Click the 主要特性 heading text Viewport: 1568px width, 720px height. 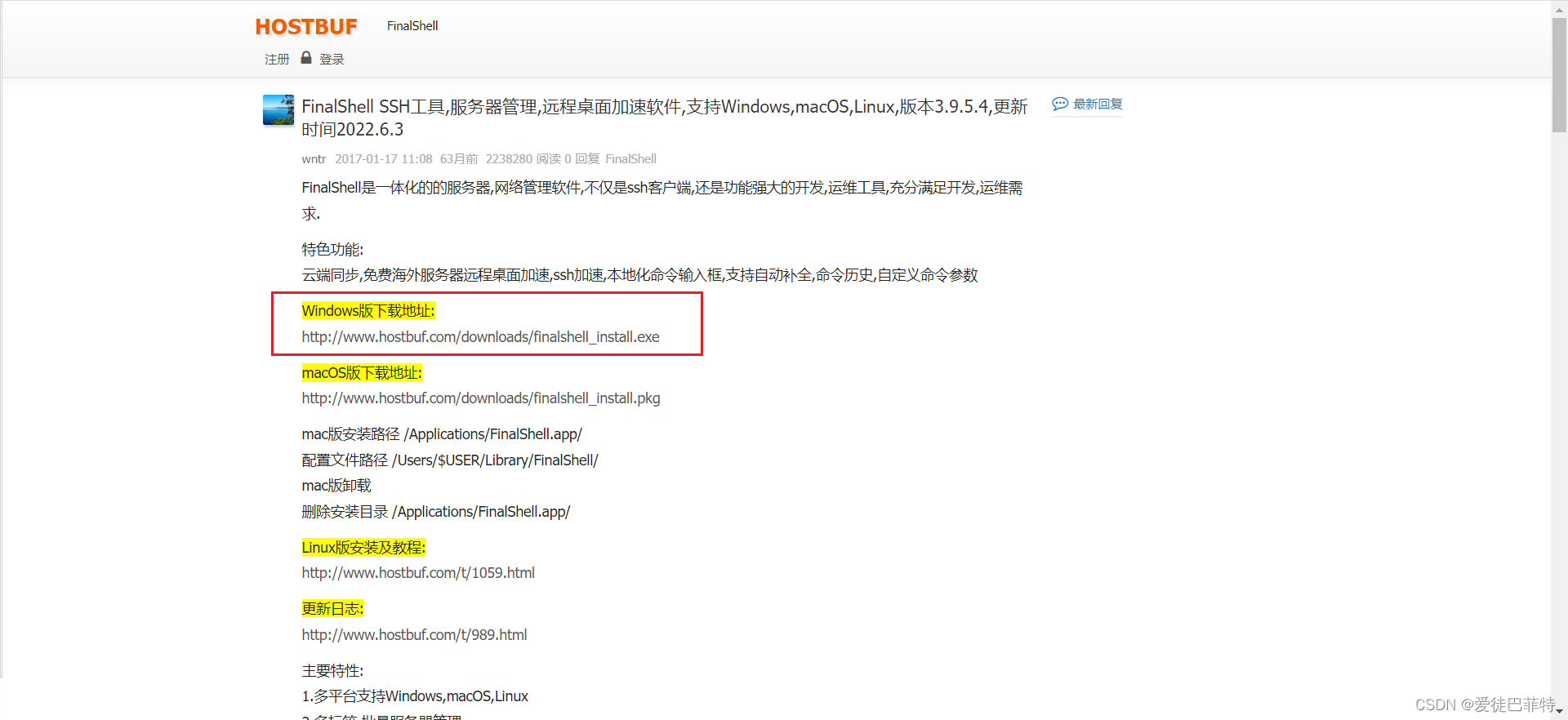pos(332,671)
